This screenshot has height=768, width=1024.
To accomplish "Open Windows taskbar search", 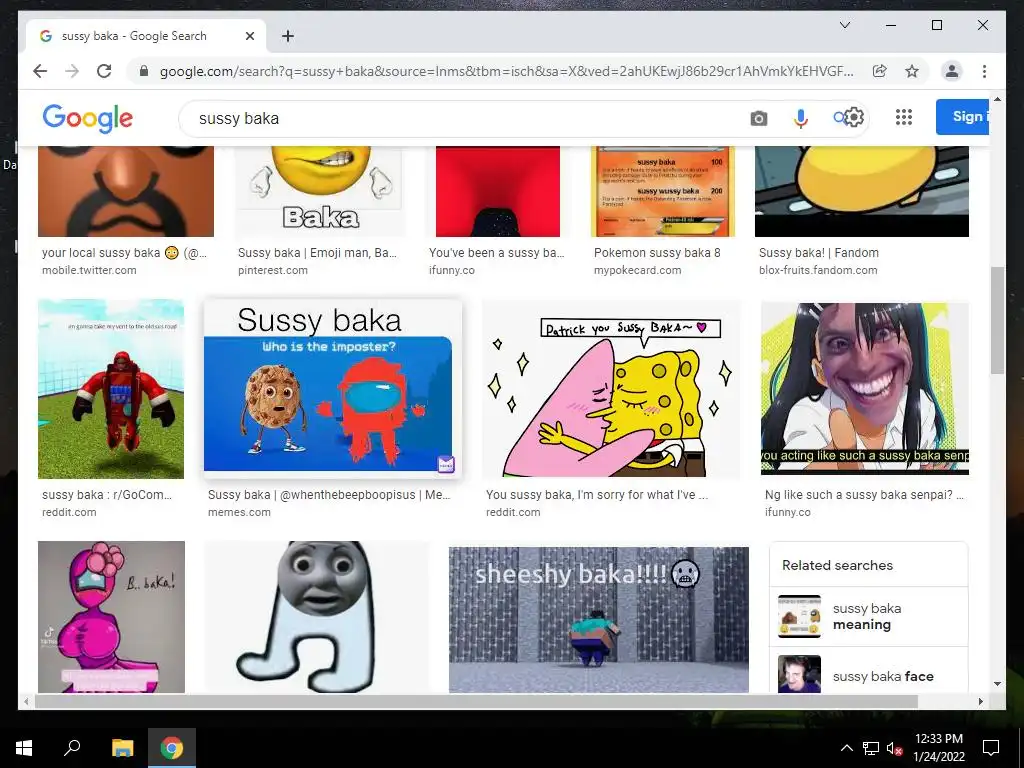I will 72,748.
